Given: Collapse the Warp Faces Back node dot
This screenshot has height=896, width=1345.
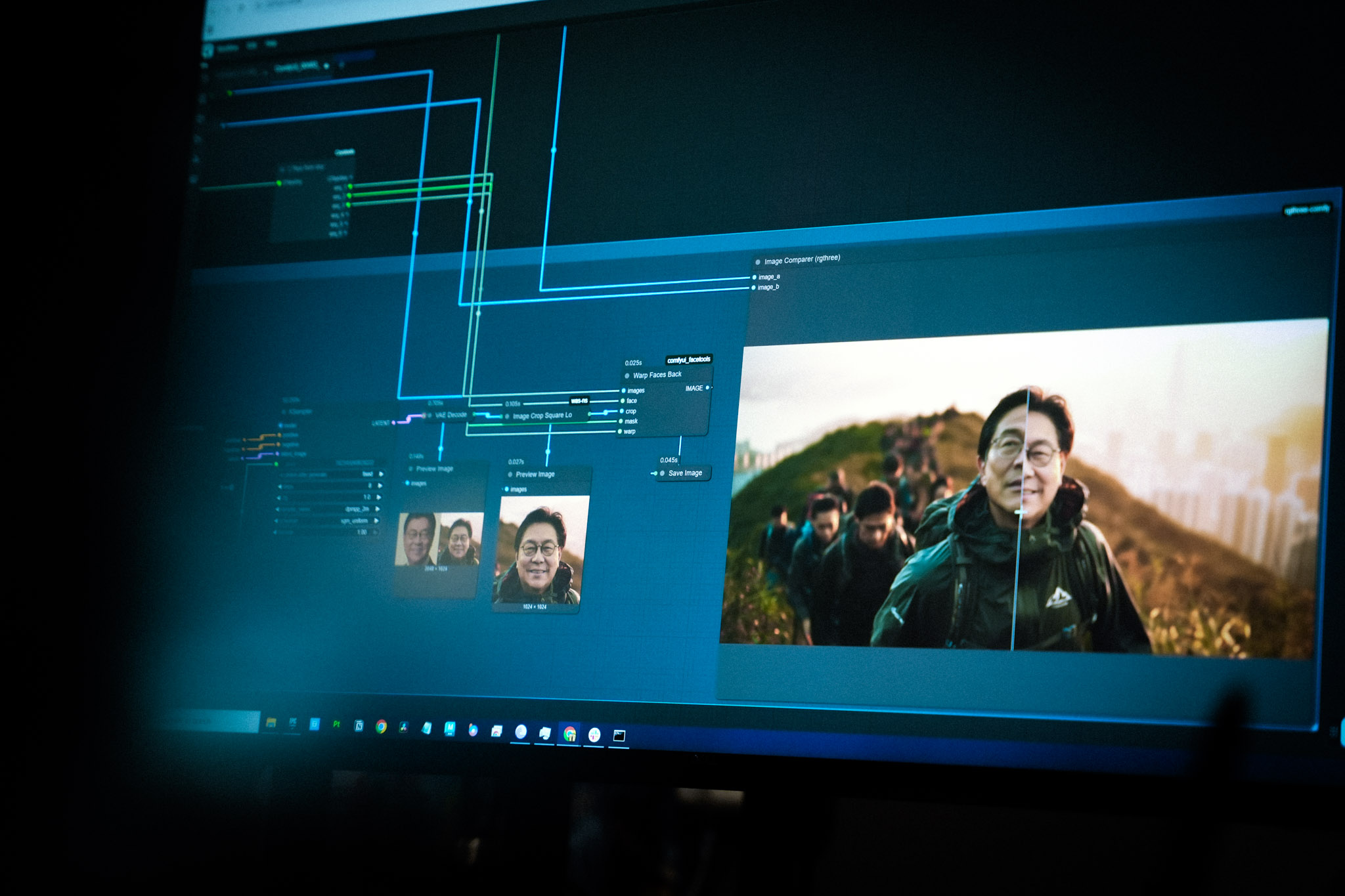Looking at the screenshot, I should click(x=627, y=376).
